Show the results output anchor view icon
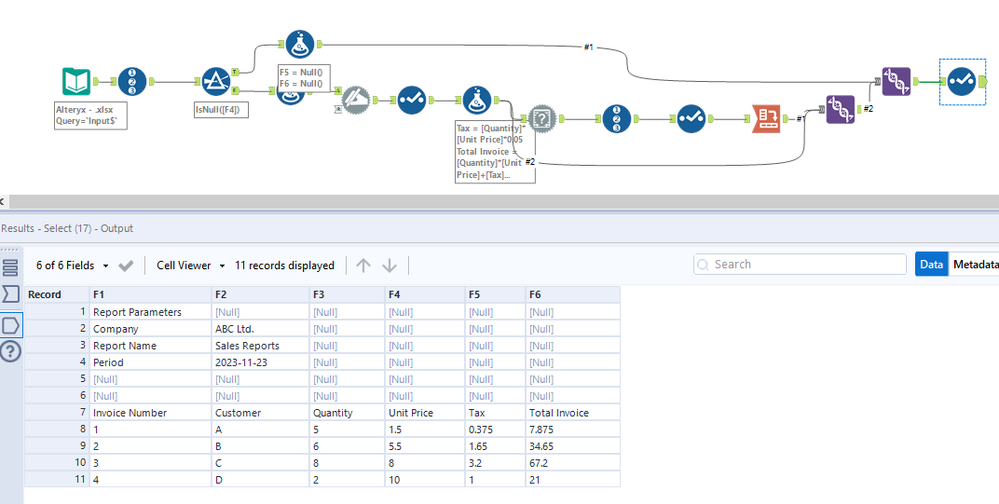The width and height of the screenshot is (999, 504). [11, 326]
